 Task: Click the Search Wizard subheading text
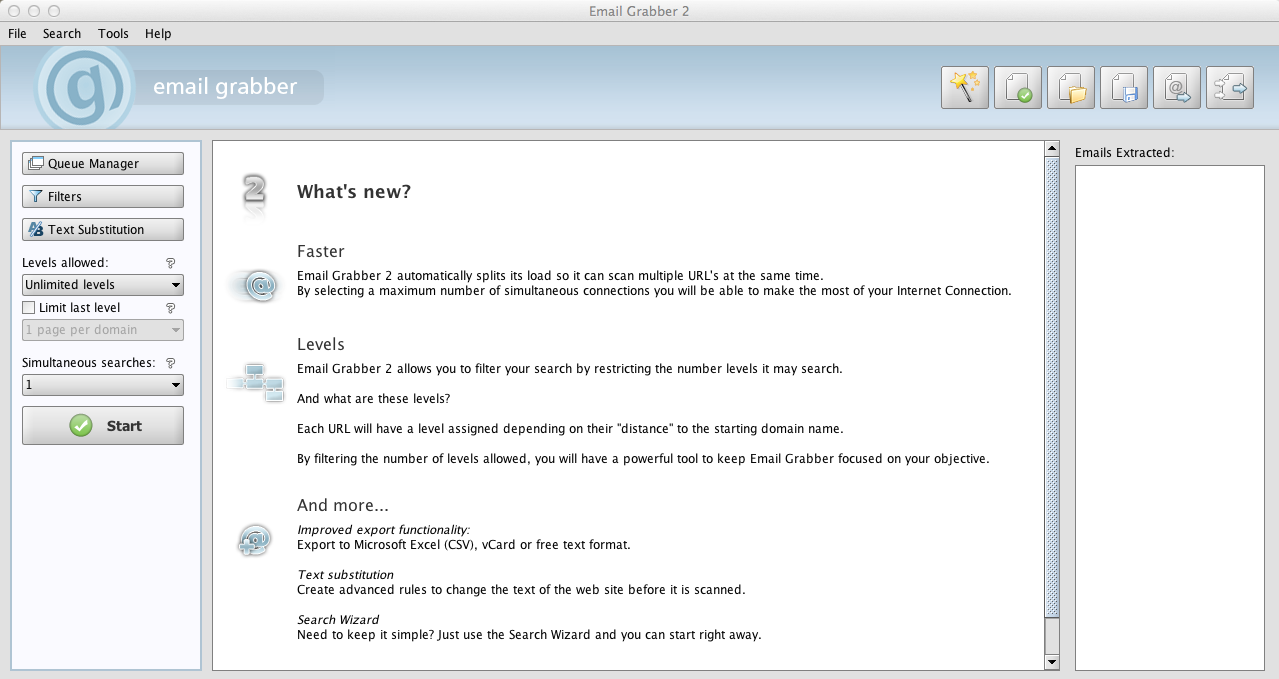point(338,620)
